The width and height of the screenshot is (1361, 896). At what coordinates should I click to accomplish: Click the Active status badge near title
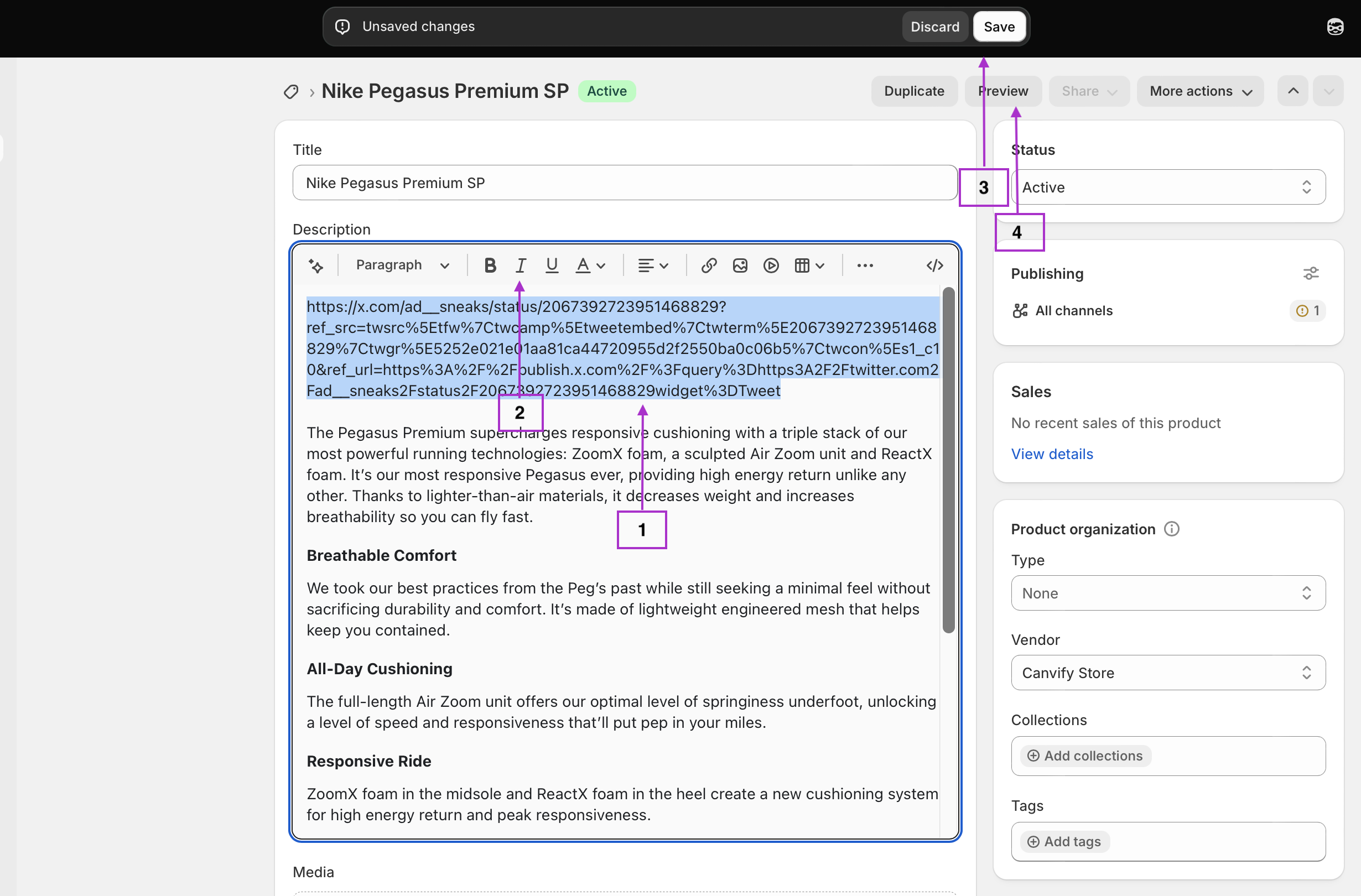607,91
